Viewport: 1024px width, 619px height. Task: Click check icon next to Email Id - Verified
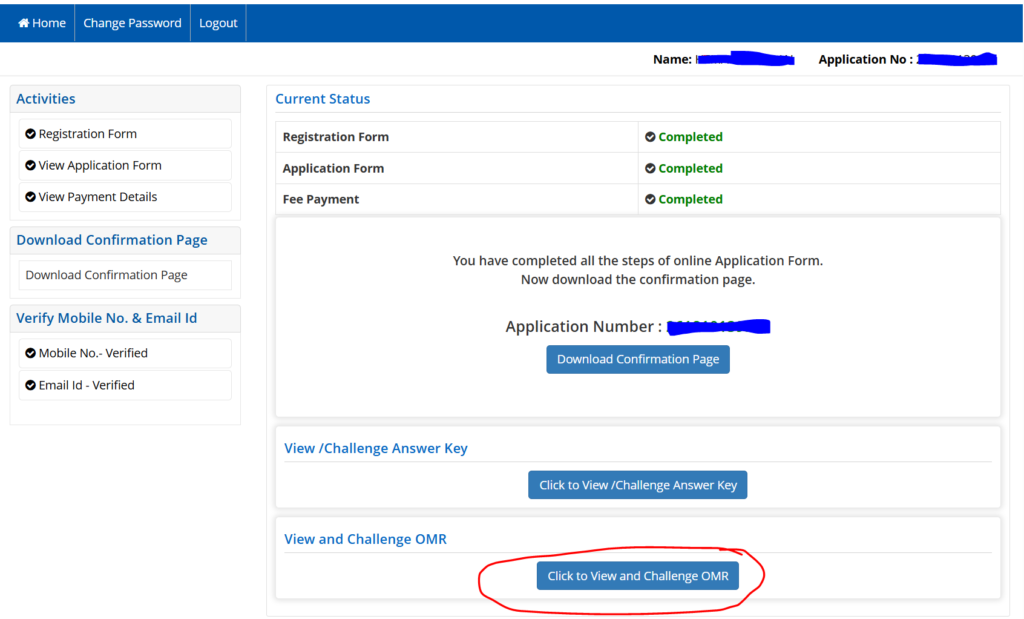[31, 385]
